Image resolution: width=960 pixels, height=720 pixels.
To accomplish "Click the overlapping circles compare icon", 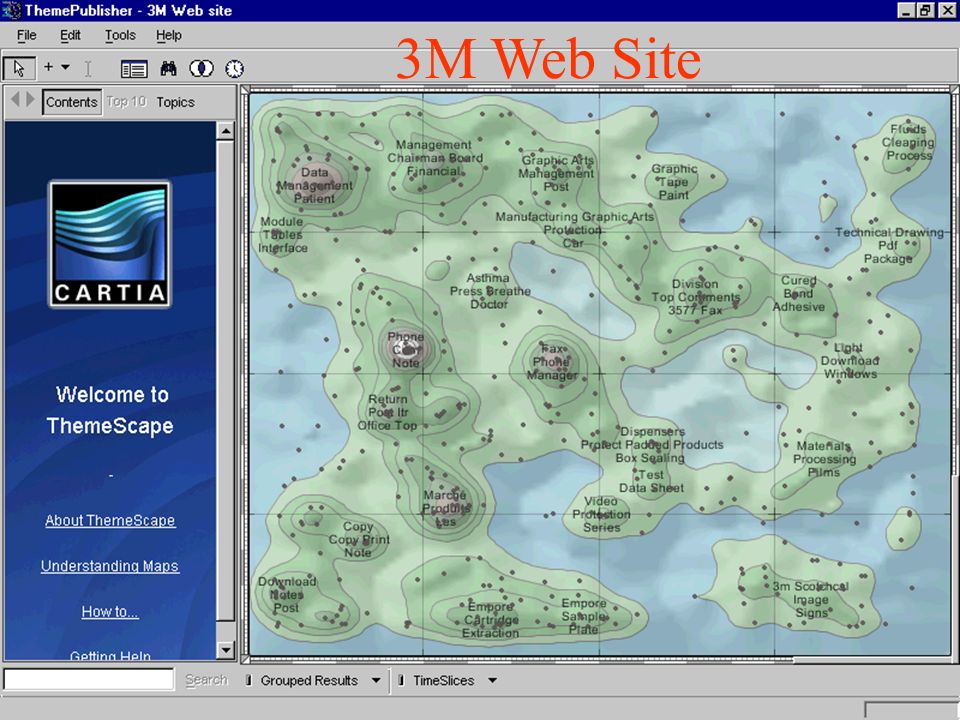I will (x=201, y=68).
